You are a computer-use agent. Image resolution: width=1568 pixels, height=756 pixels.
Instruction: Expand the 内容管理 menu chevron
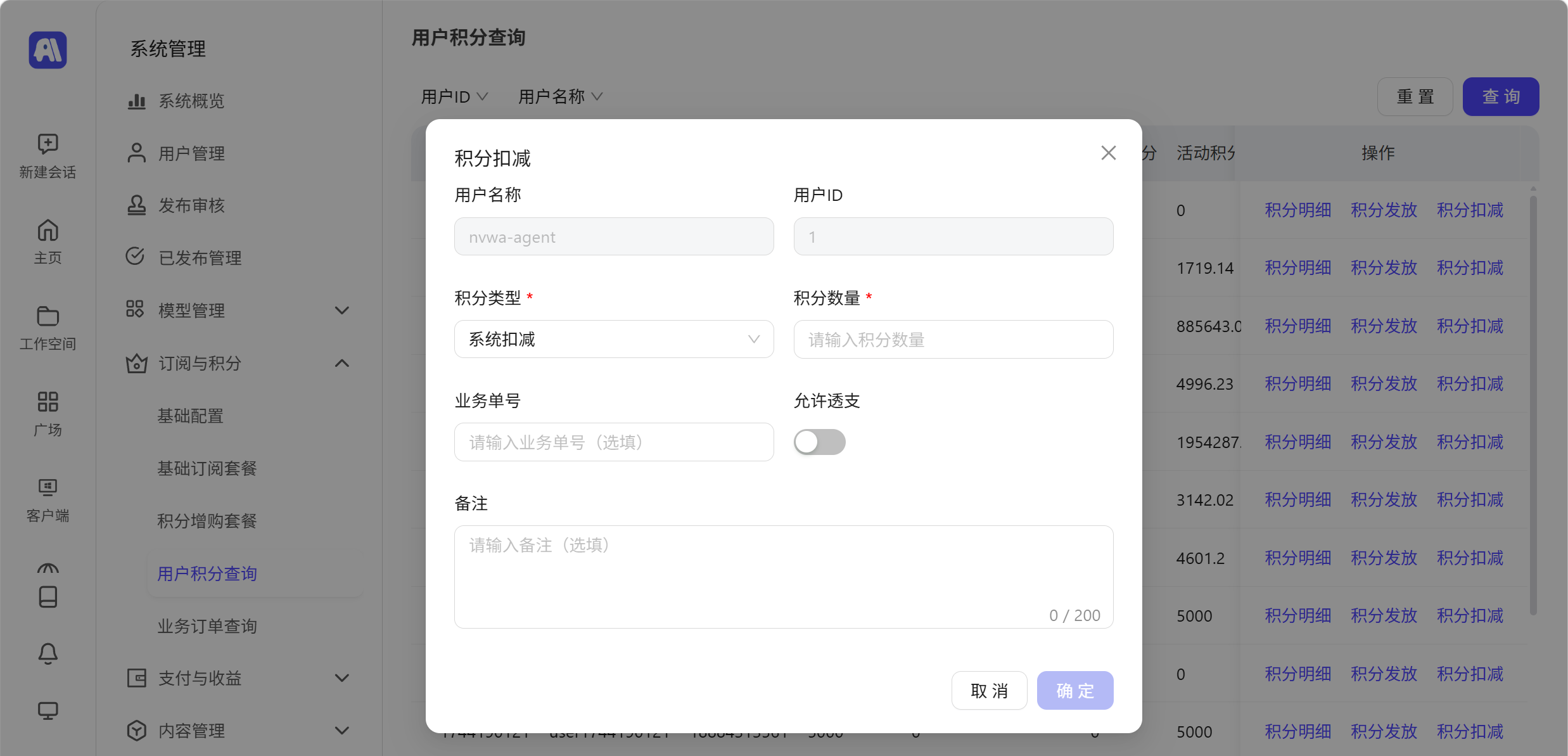click(342, 731)
